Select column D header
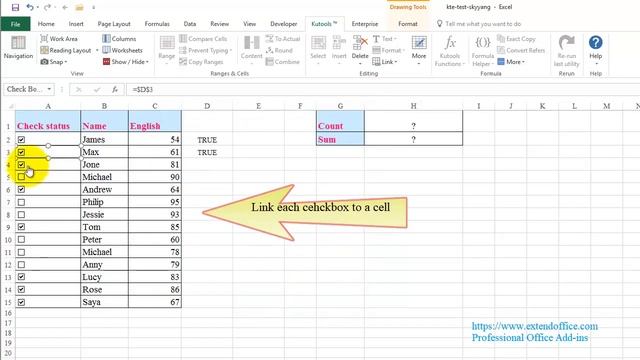This screenshot has height=360, width=640. pos(207,106)
